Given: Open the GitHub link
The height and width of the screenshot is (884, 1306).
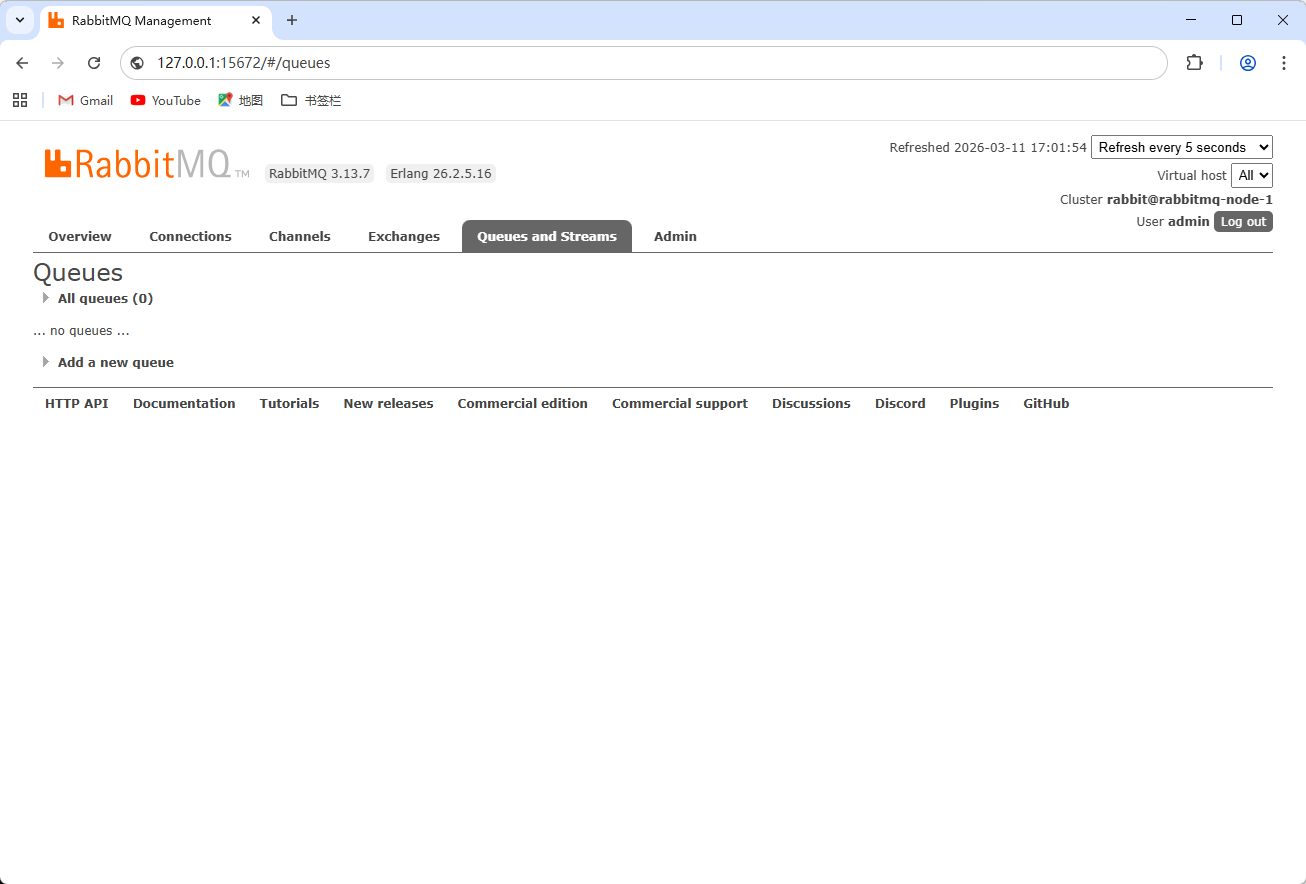Looking at the screenshot, I should [1046, 404].
